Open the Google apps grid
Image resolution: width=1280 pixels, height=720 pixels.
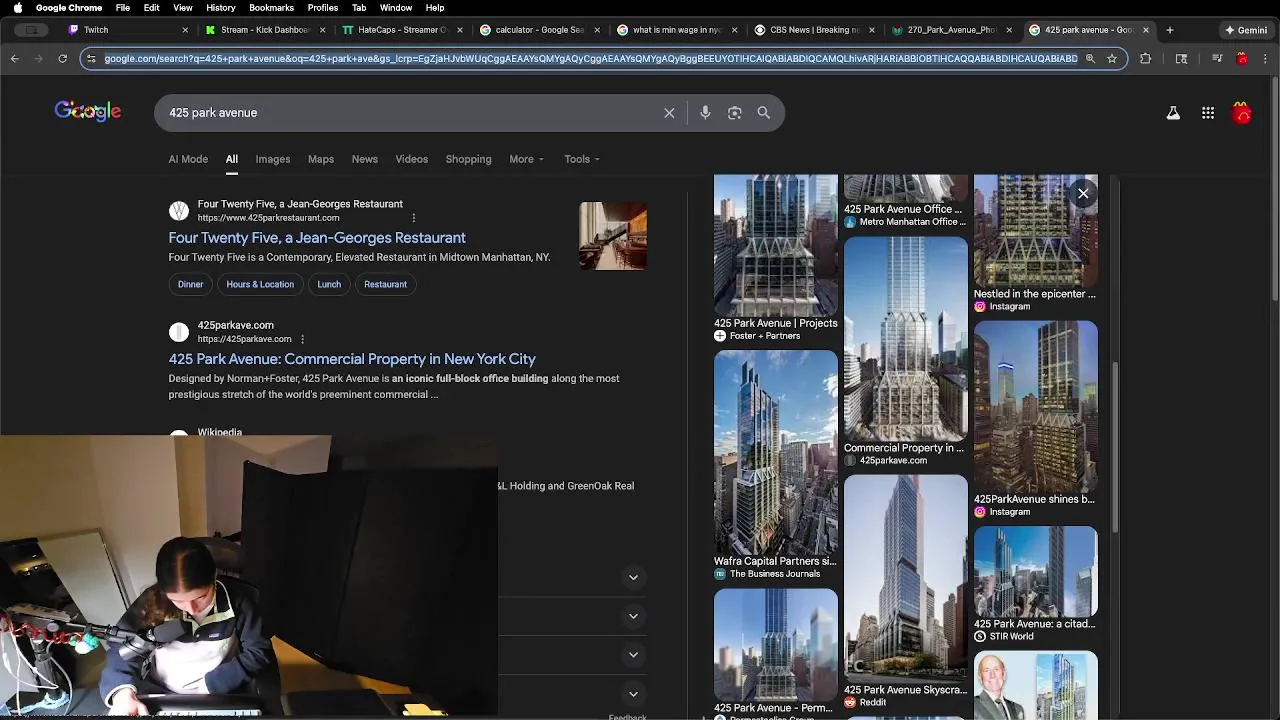pos(1208,113)
